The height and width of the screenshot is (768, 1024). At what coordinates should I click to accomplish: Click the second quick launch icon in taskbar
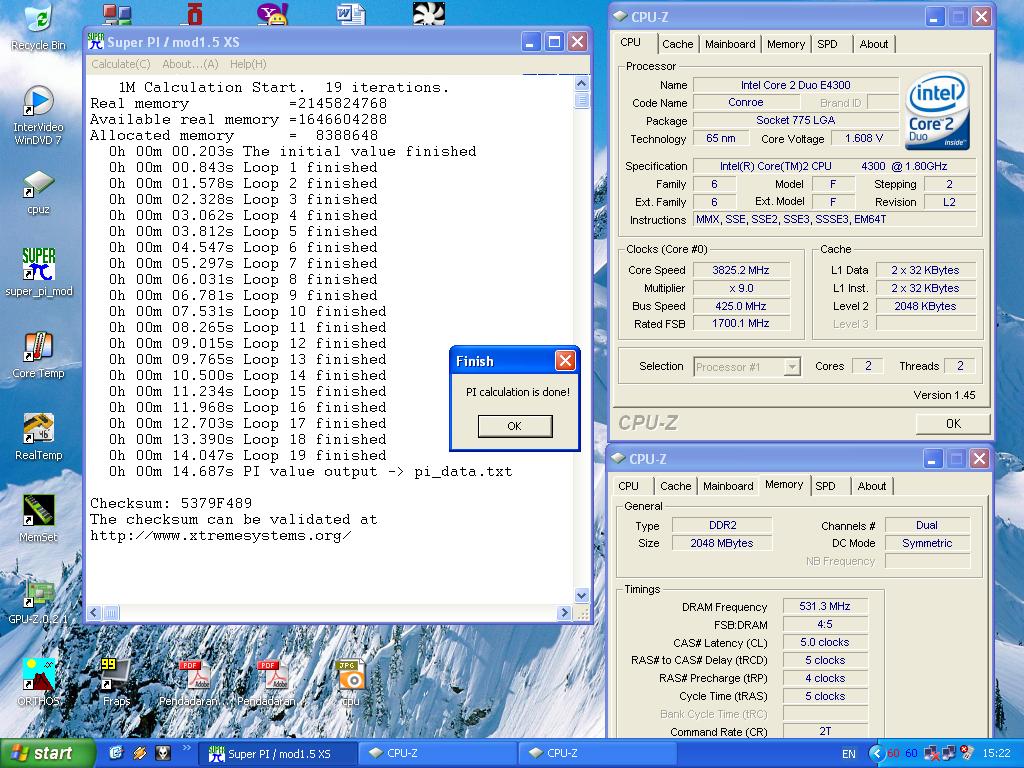click(x=140, y=753)
